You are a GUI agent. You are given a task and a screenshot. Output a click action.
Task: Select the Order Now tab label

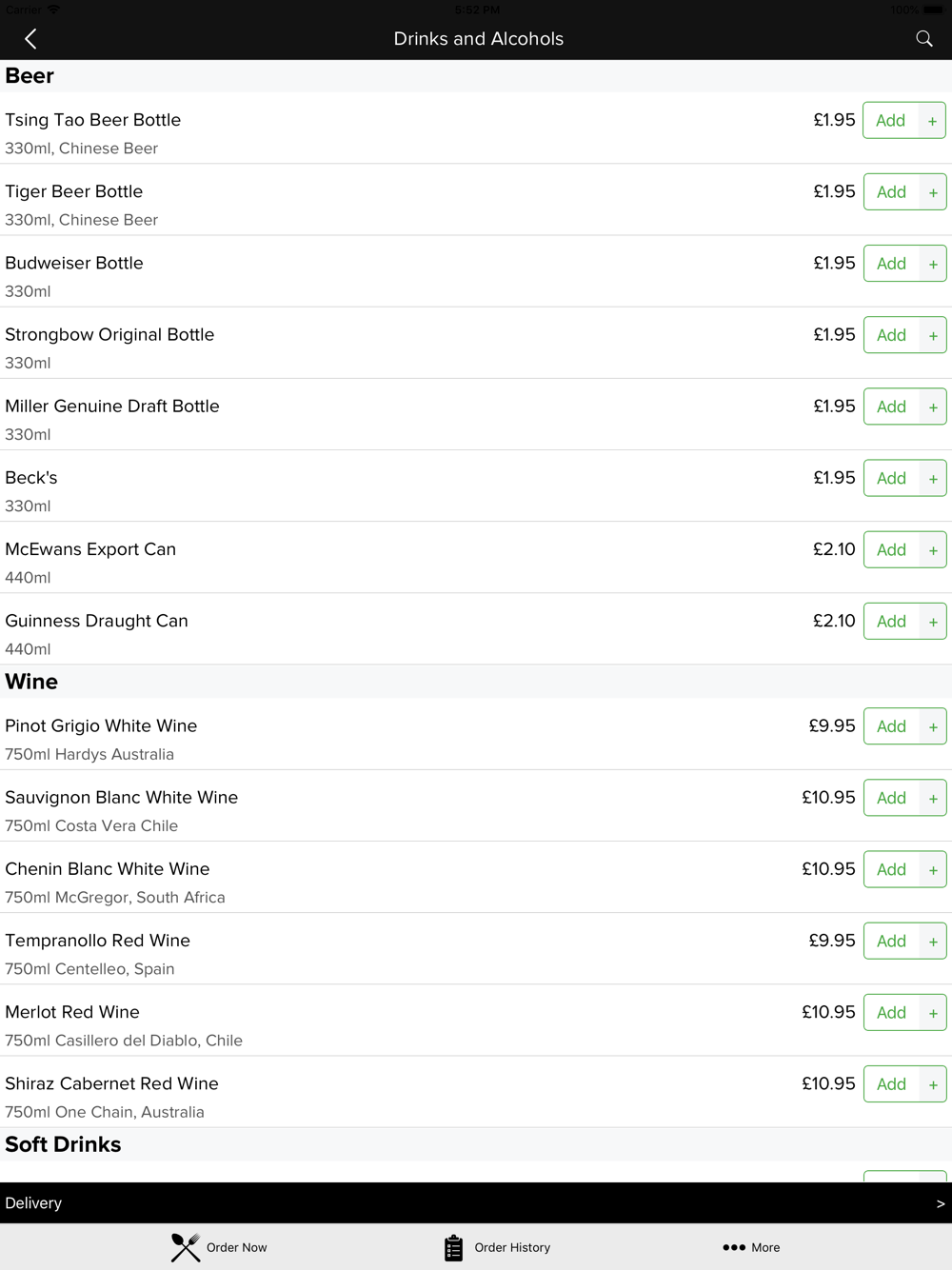pos(236,1247)
